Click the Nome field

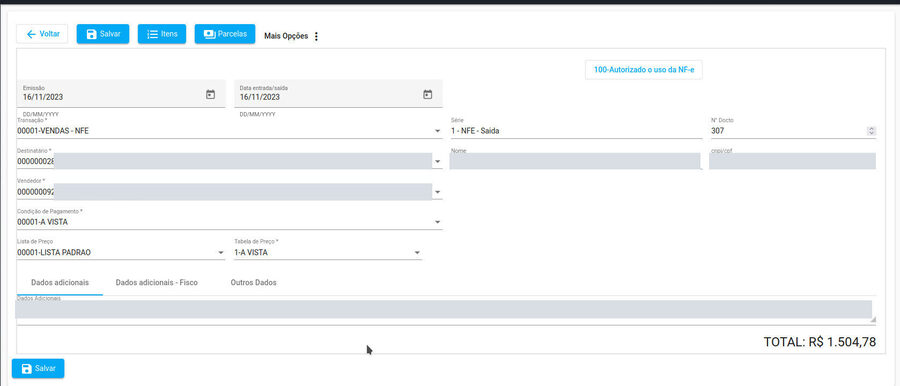pos(575,161)
